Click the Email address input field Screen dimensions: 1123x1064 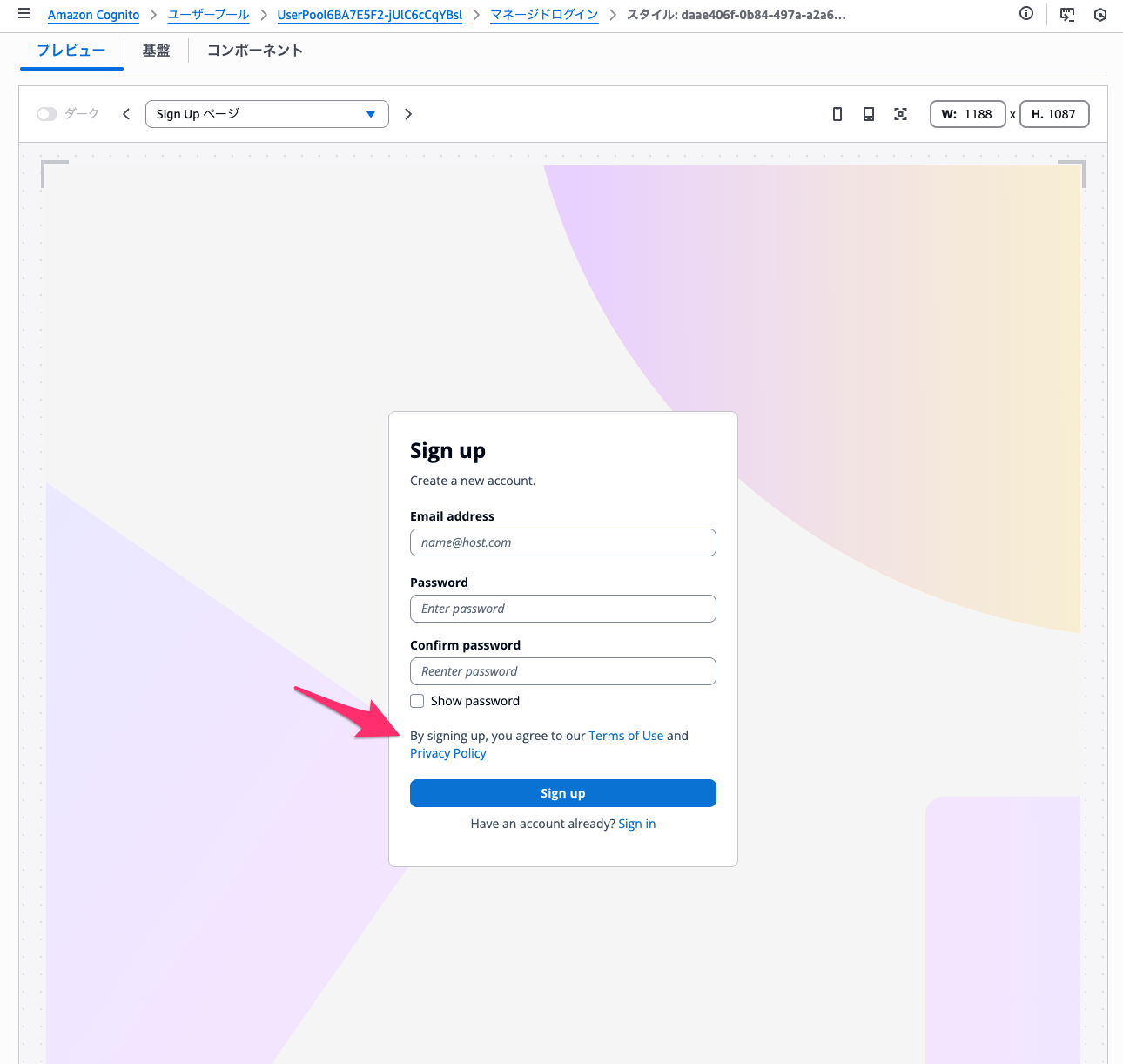[x=562, y=542]
